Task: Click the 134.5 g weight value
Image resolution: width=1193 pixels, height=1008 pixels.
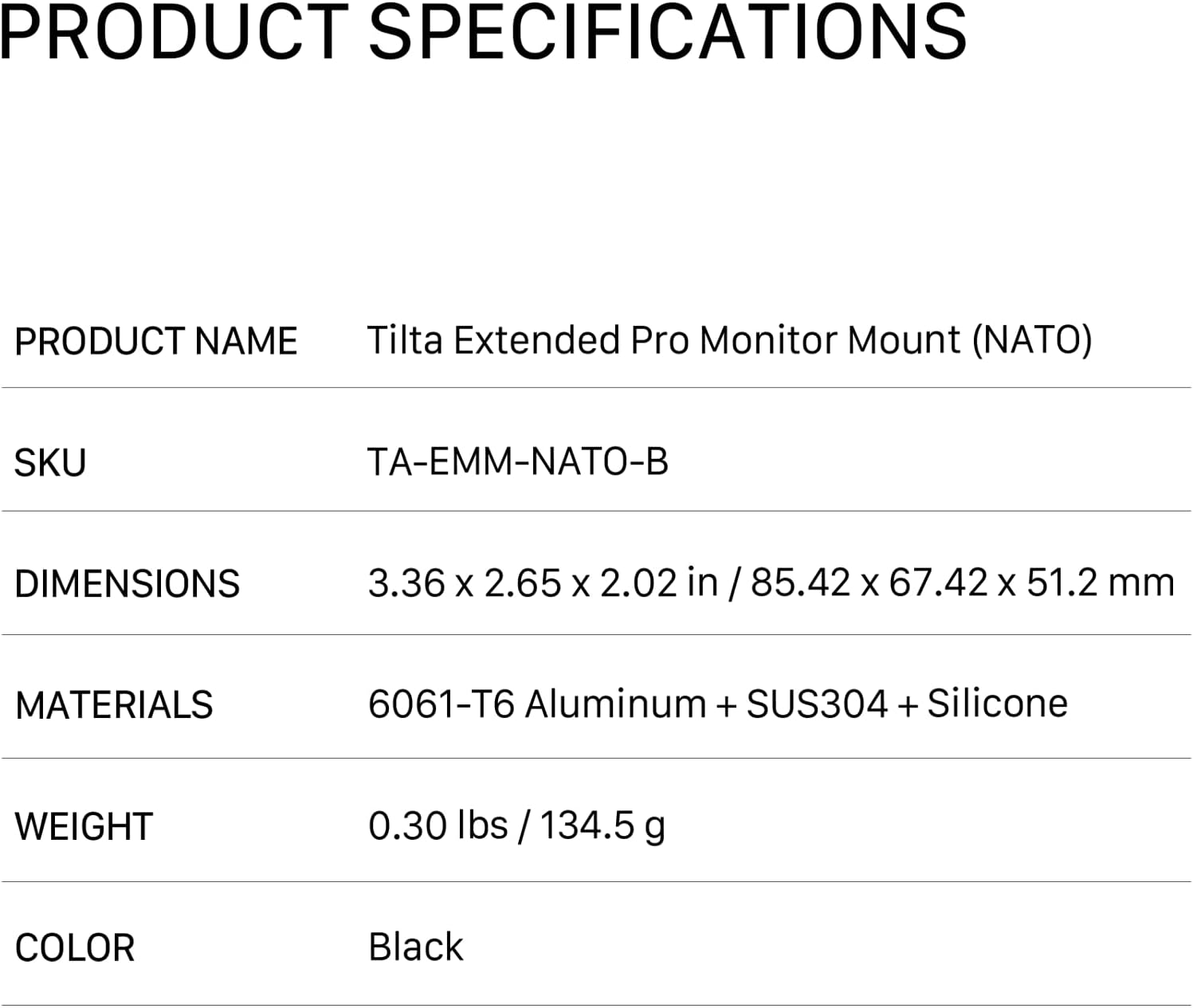Action: pyautogui.click(x=602, y=826)
